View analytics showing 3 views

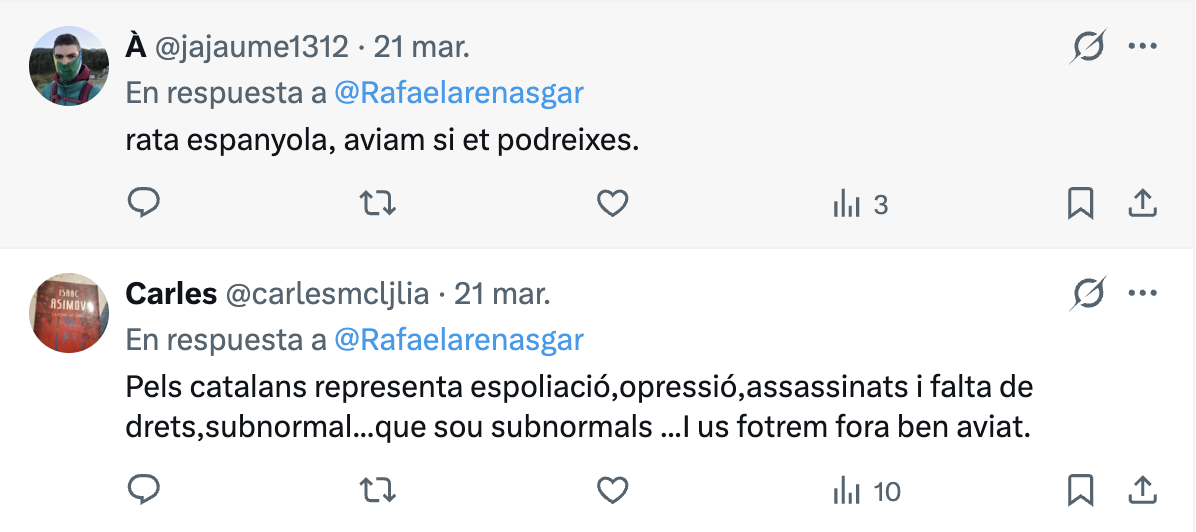coord(861,205)
